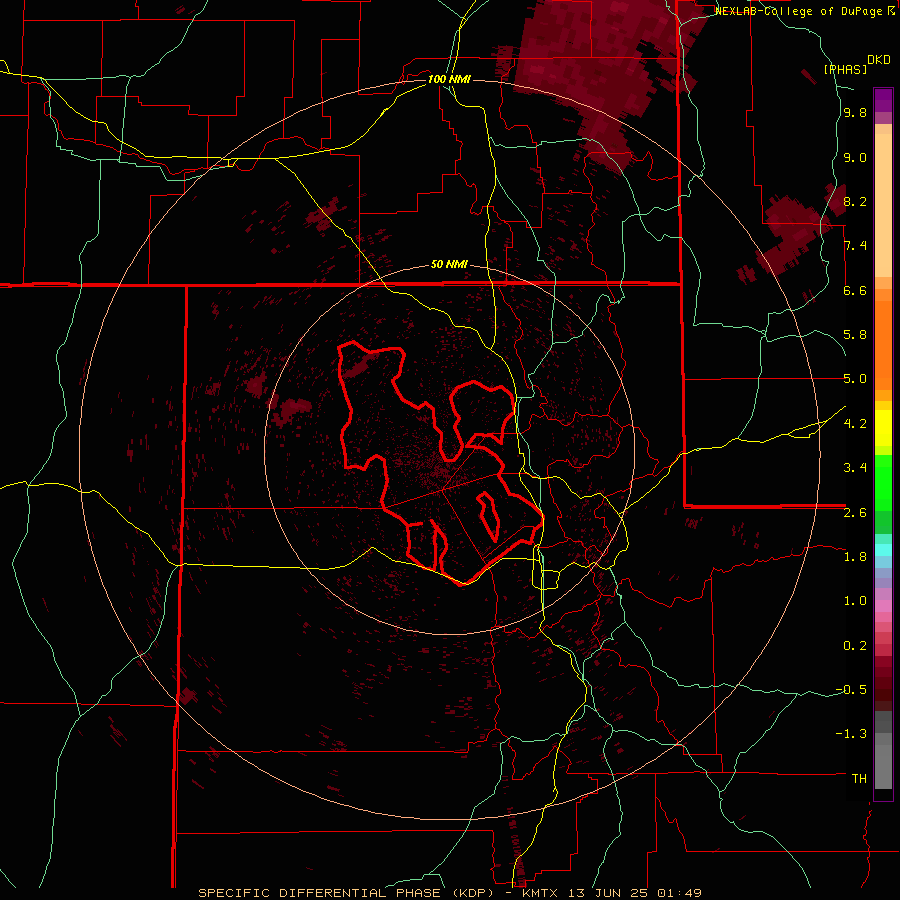Image resolution: width=900 pixels, height=900 pixels.
Task: Pick the bright green band on the color bar
Action: point(883,482)
